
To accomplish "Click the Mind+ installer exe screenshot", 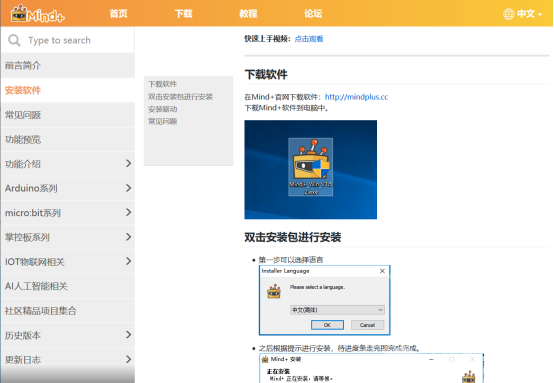I will 311,170.
